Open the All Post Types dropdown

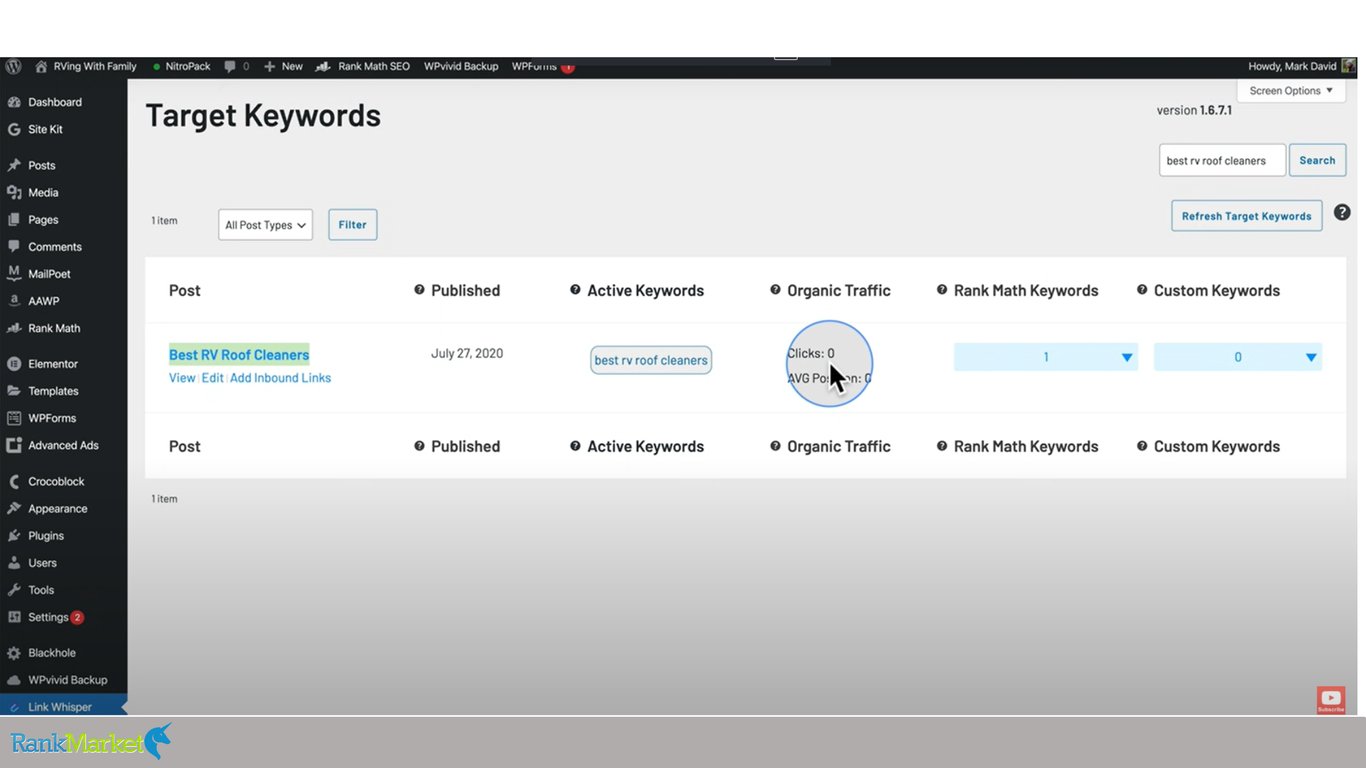point(265,225)
